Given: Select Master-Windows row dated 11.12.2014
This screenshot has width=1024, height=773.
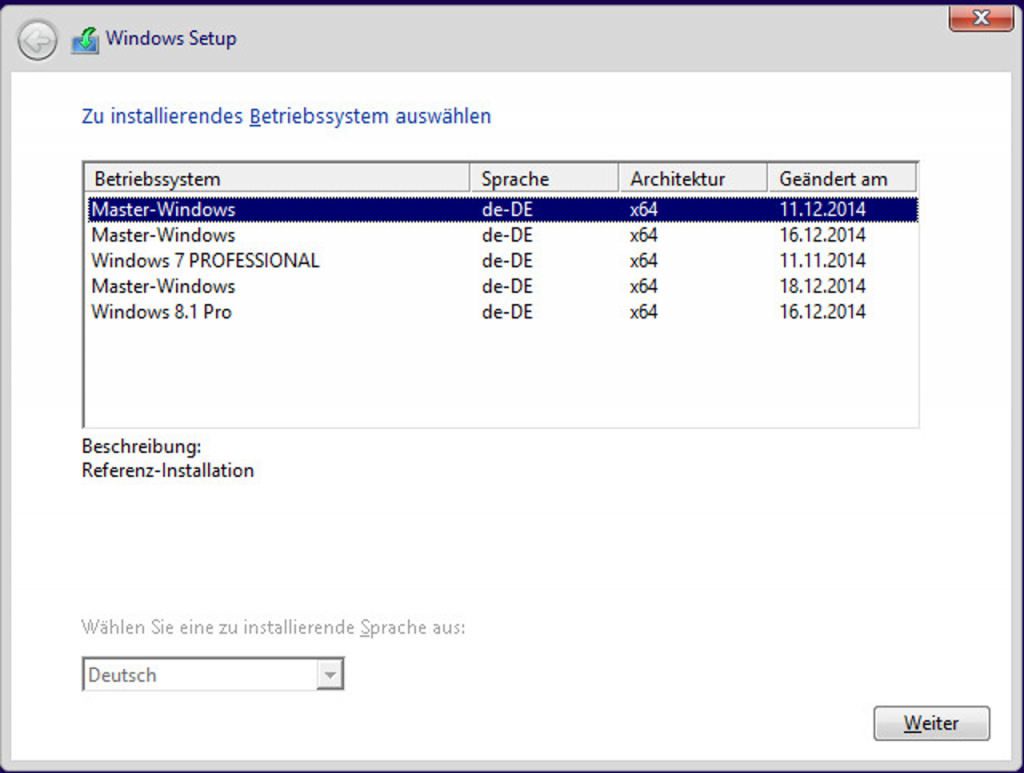Looking at the screenshot, I should 502,210.
